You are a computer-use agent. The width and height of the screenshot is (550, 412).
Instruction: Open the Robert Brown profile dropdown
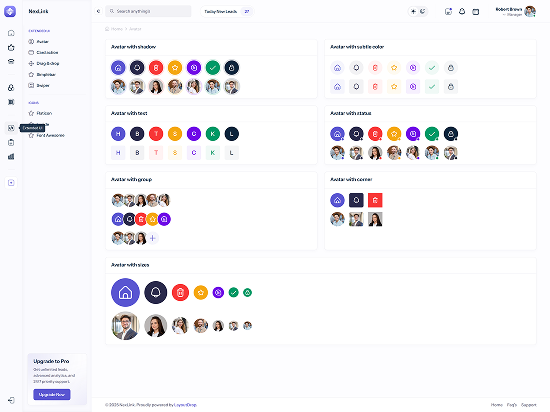516,12
